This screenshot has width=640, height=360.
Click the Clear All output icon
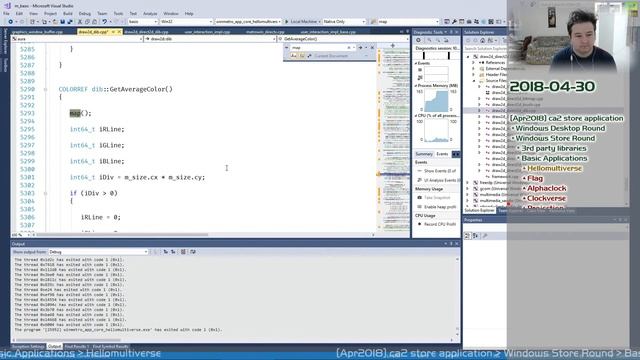pyautogui.click(x=183, y=252)
